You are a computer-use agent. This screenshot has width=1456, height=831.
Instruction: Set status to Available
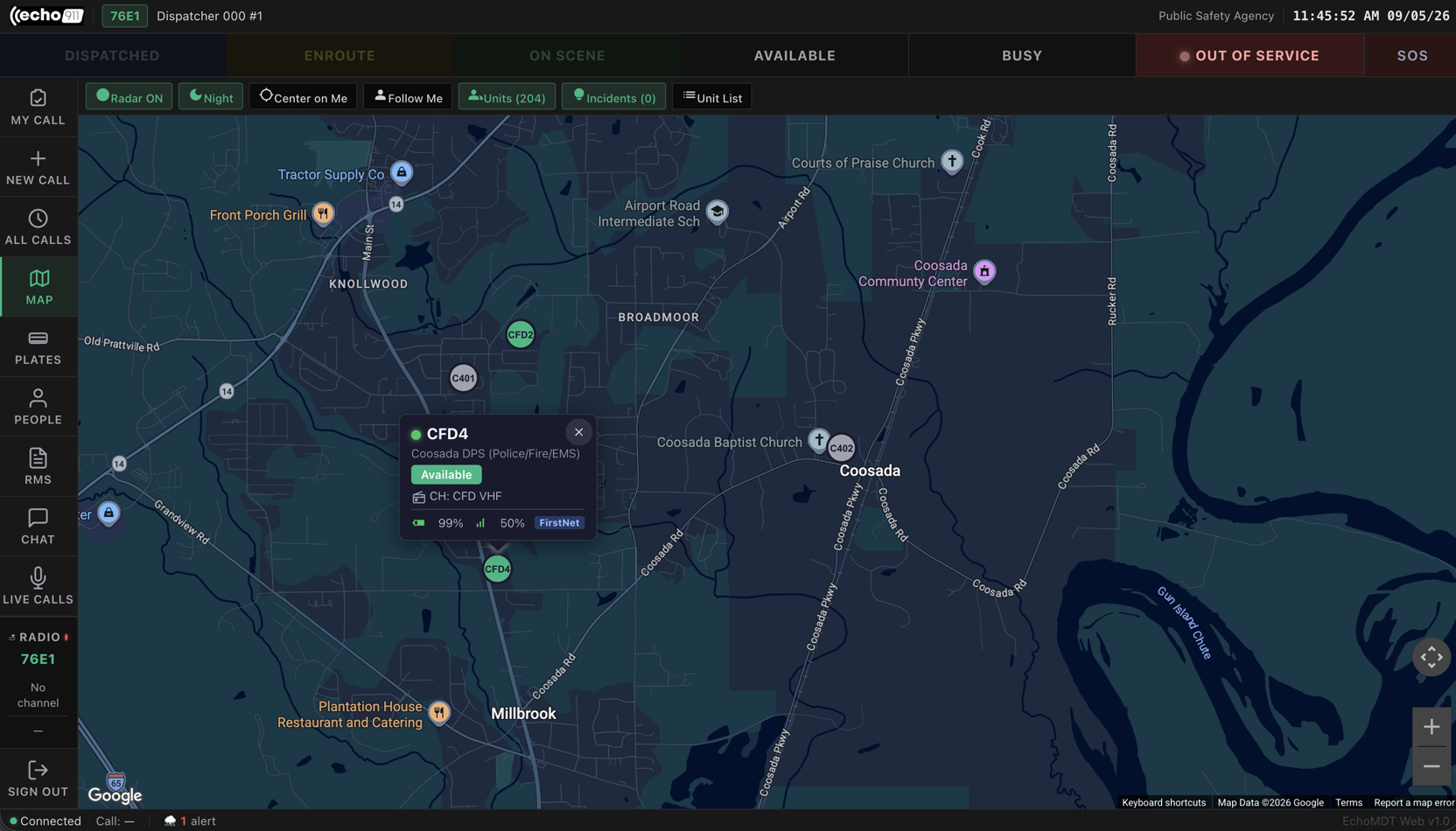click(794, 55)
